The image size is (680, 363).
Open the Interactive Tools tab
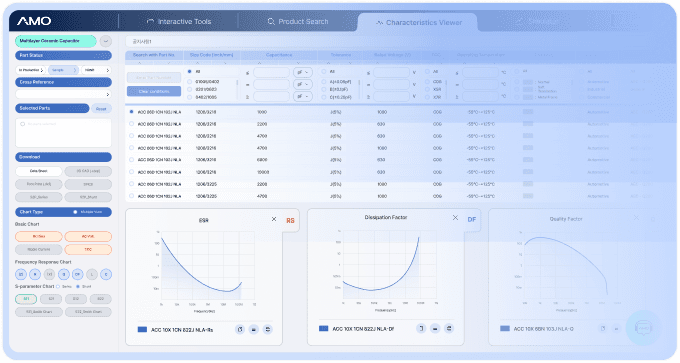pos(179,21)
